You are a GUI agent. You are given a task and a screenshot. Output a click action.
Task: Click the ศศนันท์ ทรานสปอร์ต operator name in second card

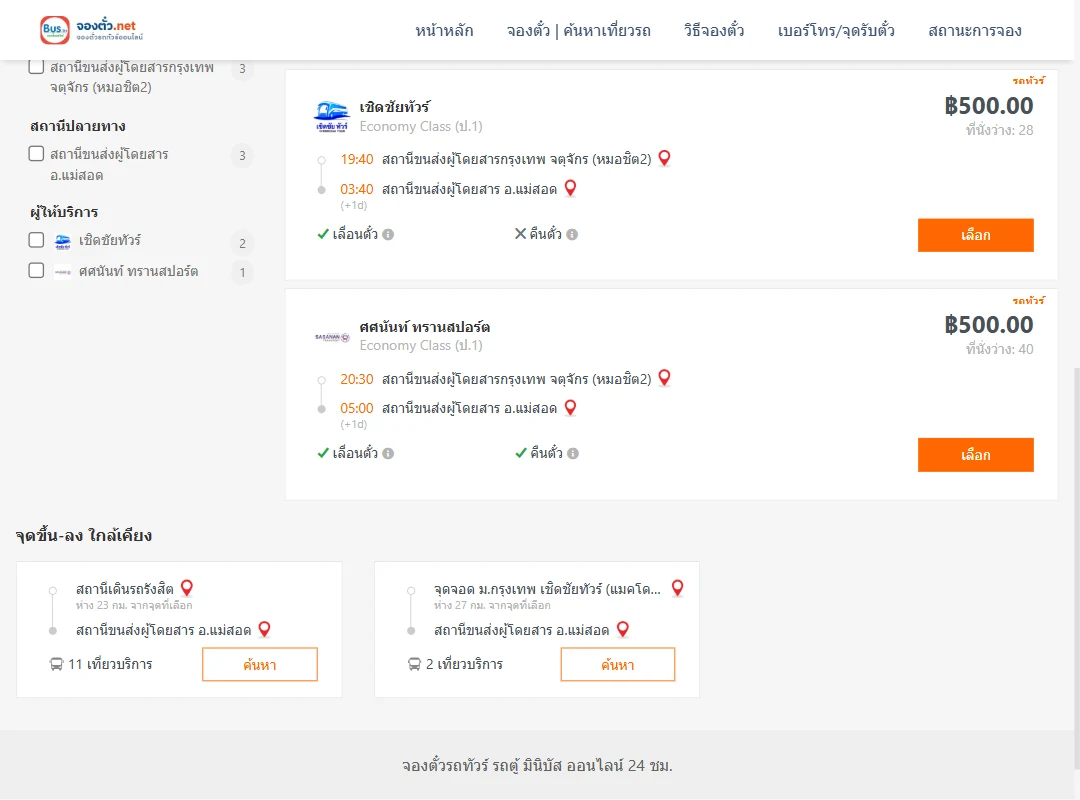(424, 327)
